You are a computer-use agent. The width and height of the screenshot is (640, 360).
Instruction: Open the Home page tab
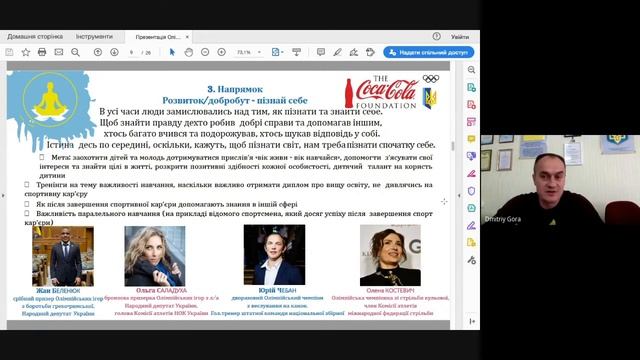coord(35,36)
